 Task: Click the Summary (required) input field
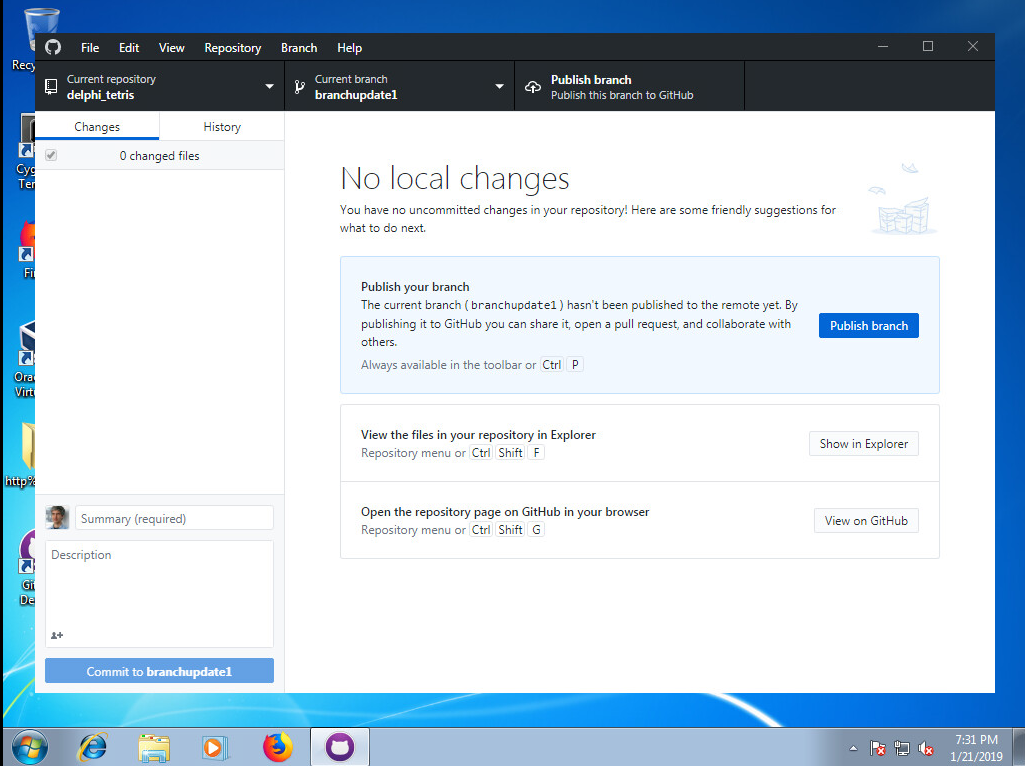pos(174,518)
